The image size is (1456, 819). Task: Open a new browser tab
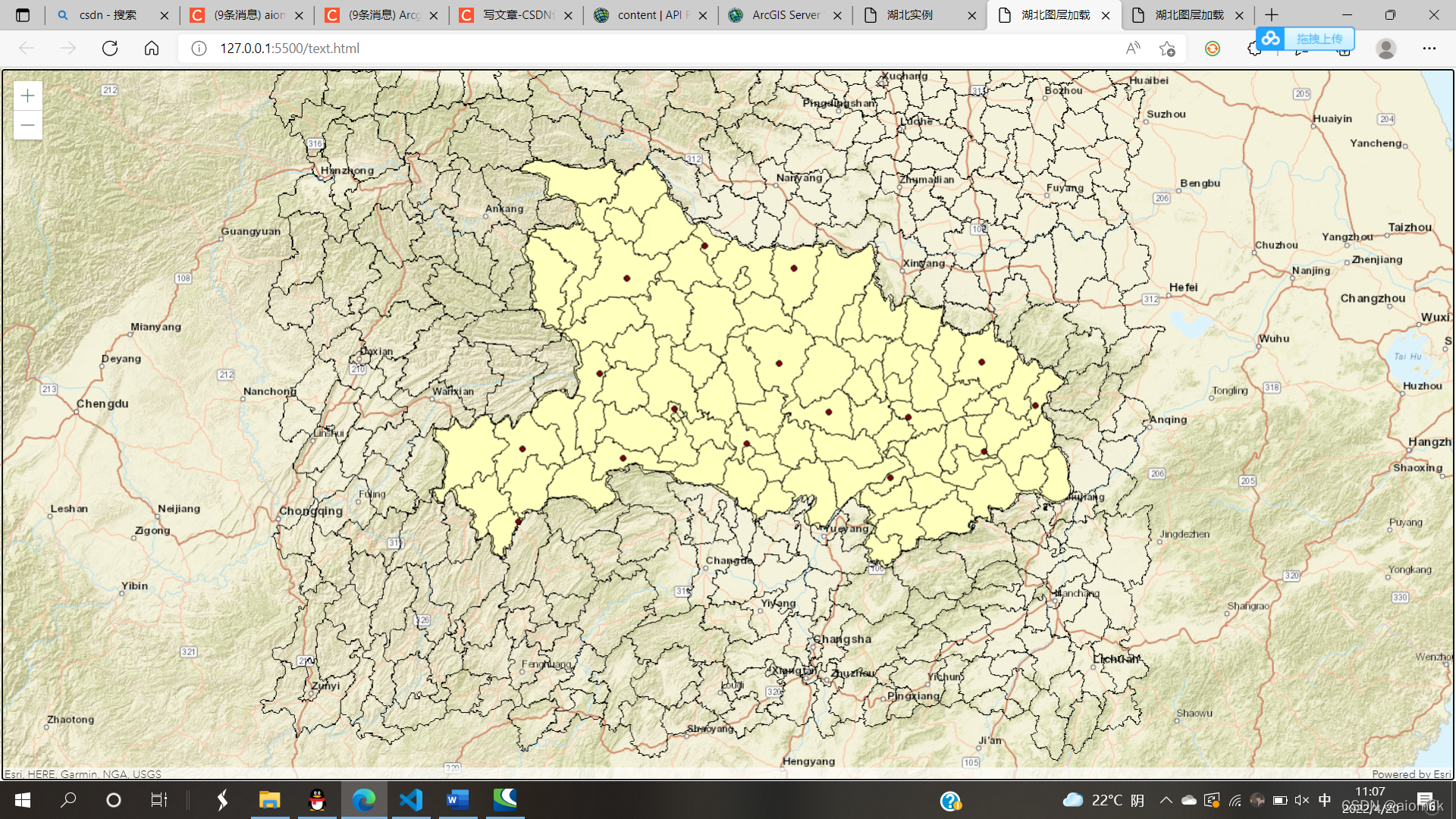pyautogui.click(x=1272, y=15)
